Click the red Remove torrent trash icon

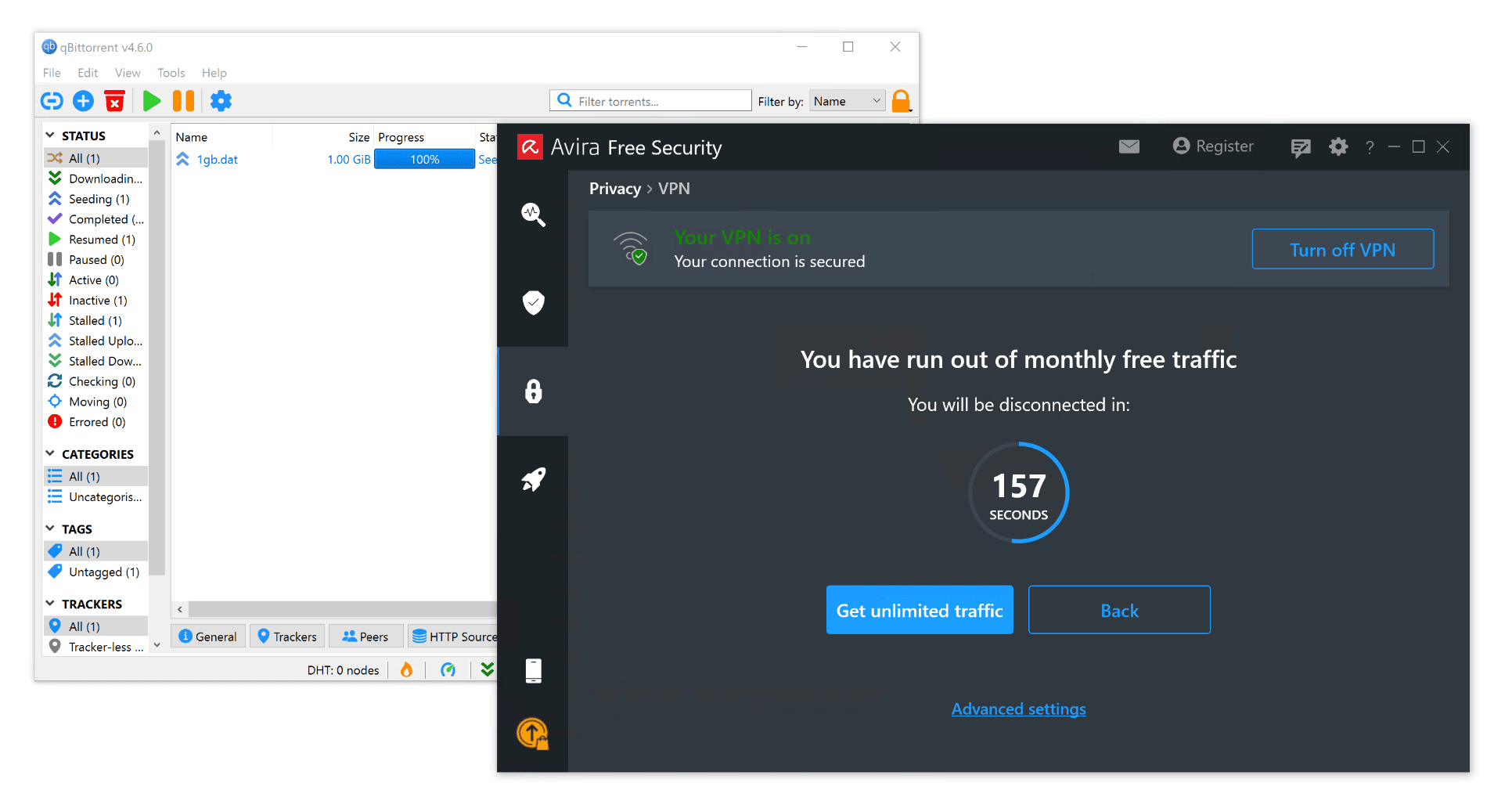coord(115,101)
